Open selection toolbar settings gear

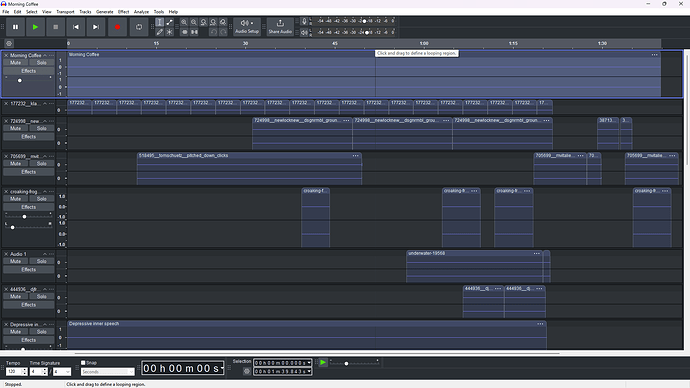tap(246, 371)
